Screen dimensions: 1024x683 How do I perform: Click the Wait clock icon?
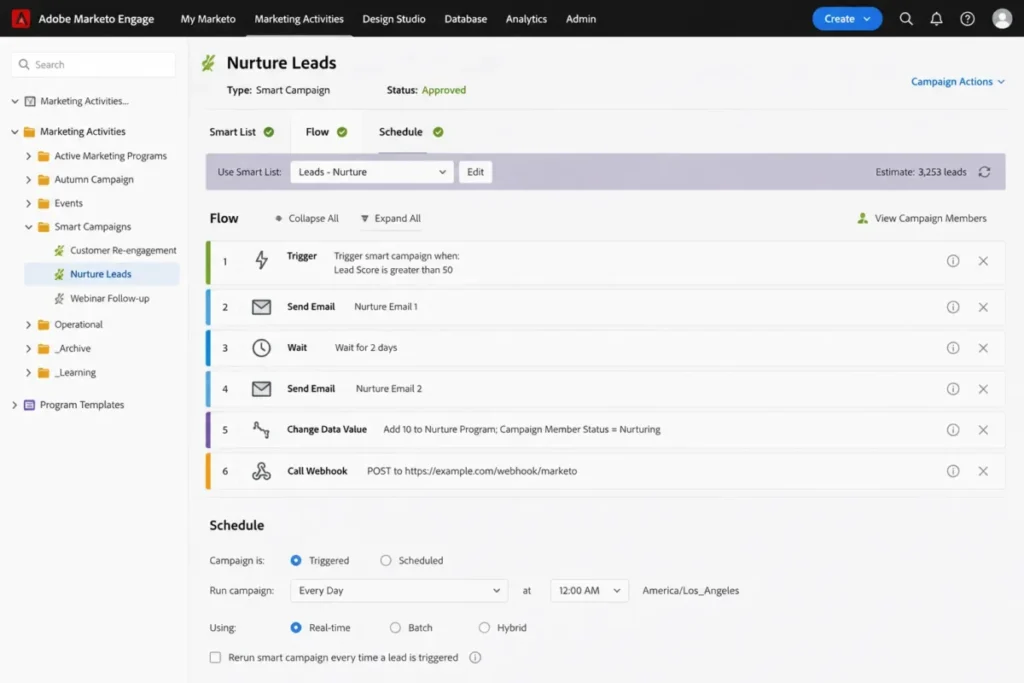coord(261,348)
